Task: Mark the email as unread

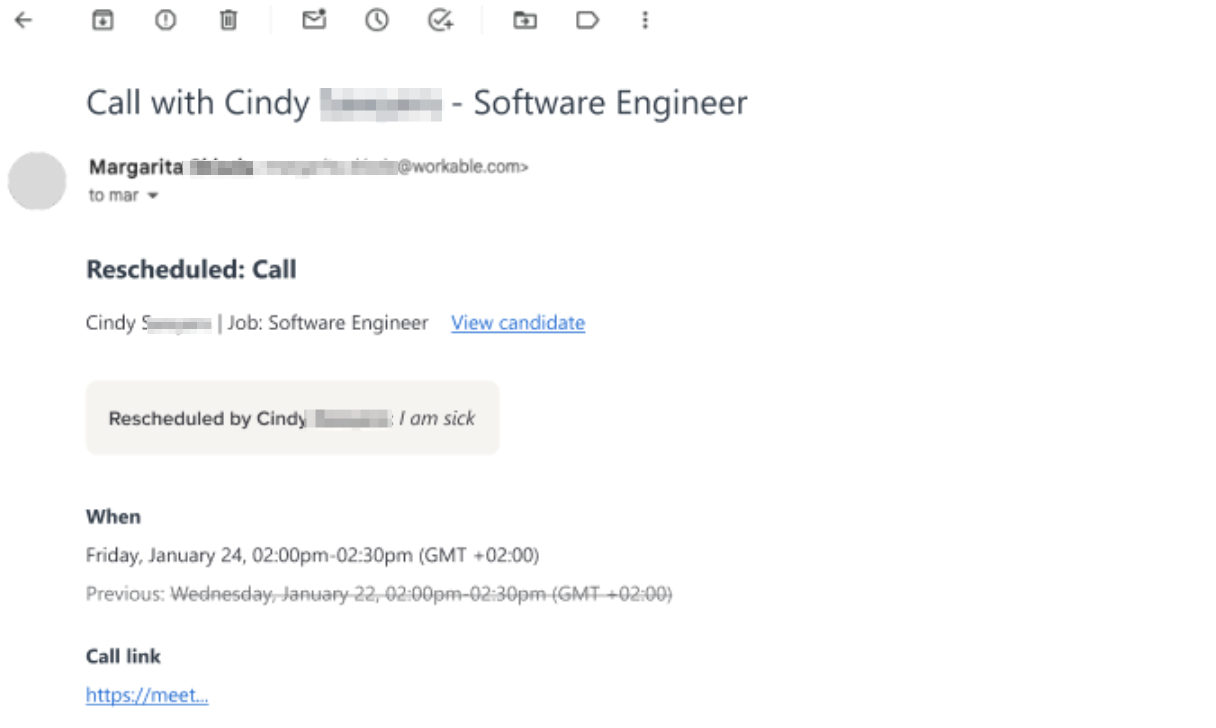Action: (314, 20)
